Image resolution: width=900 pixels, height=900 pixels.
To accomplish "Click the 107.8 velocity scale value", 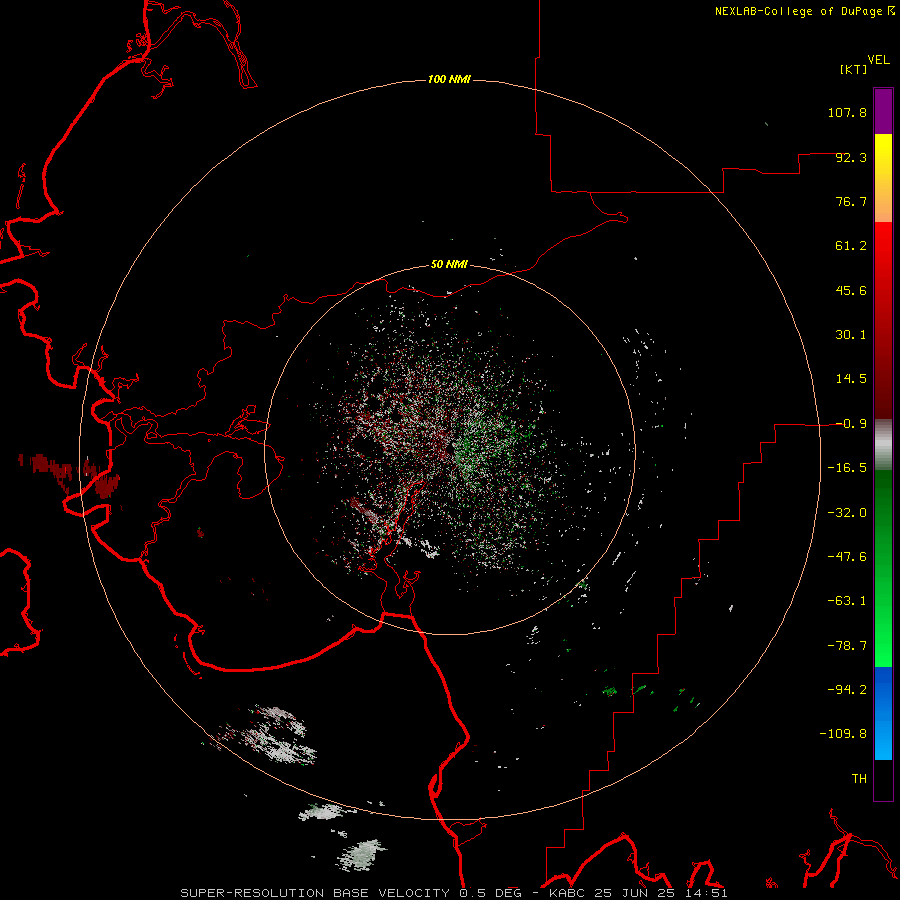I will [847, 112].
